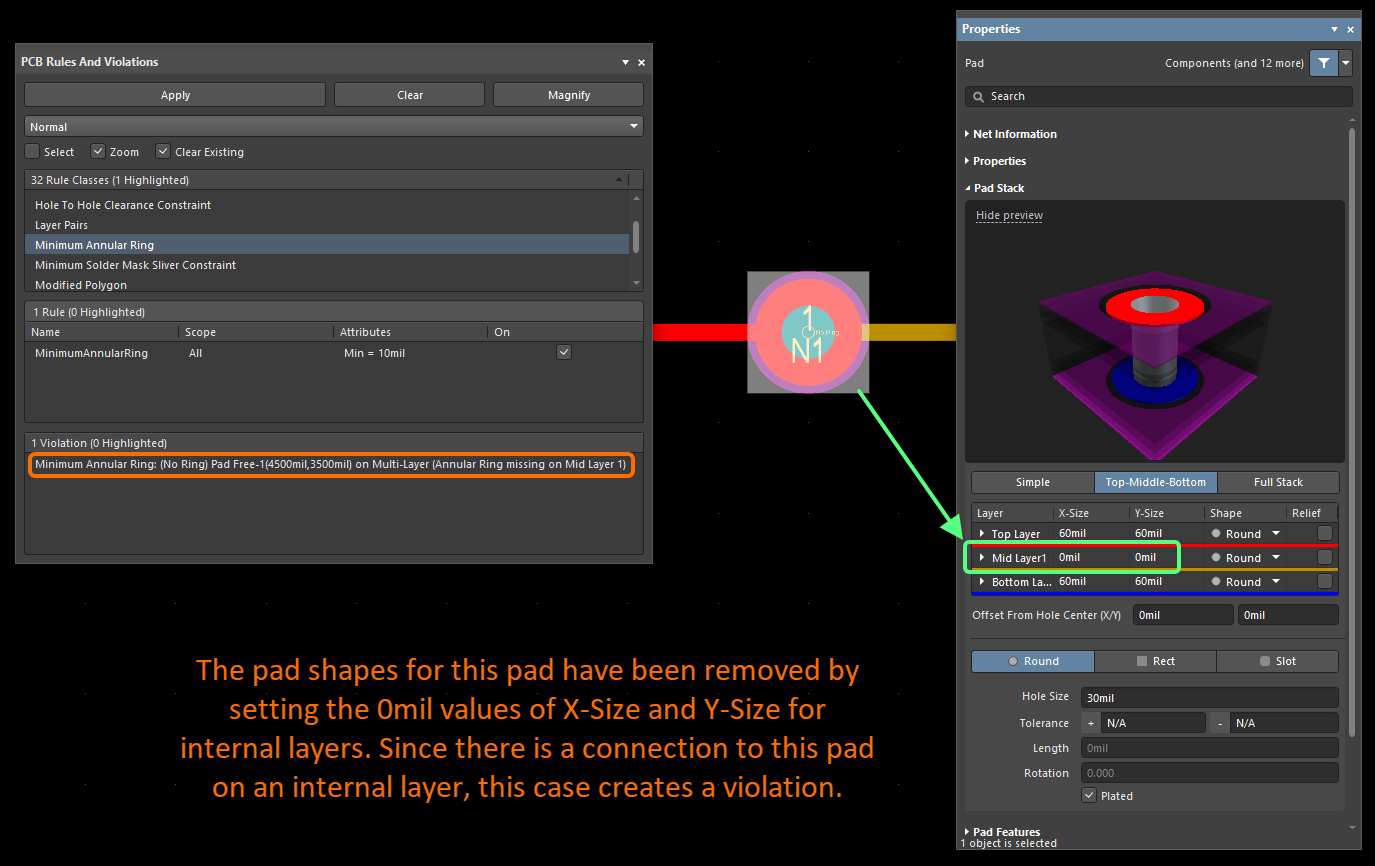Select the Slot hole shape option
Image resolution: width=1375 pixels, height=866 pixels.
click(x=1277, y=661)
